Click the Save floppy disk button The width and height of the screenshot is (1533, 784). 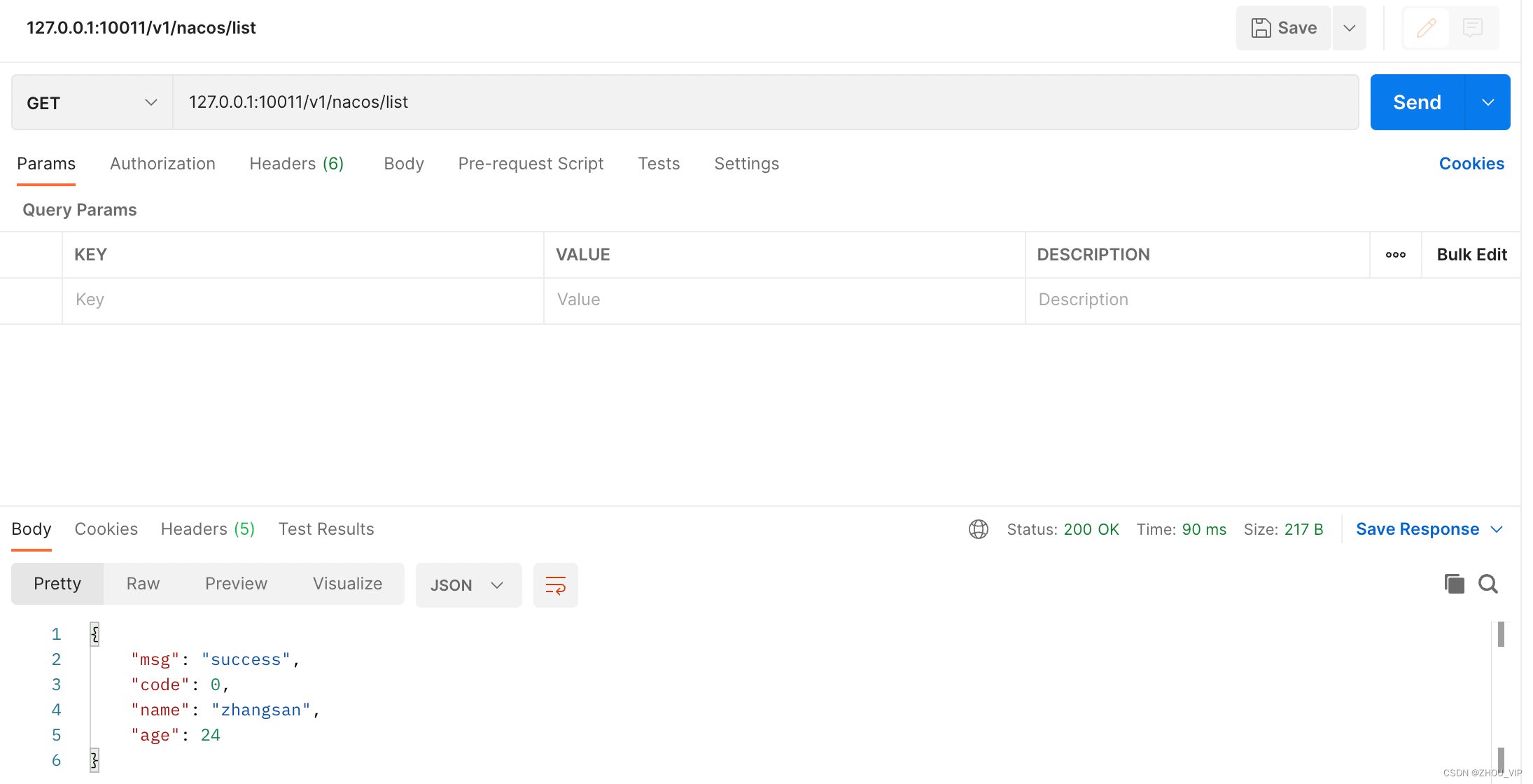1283,28
